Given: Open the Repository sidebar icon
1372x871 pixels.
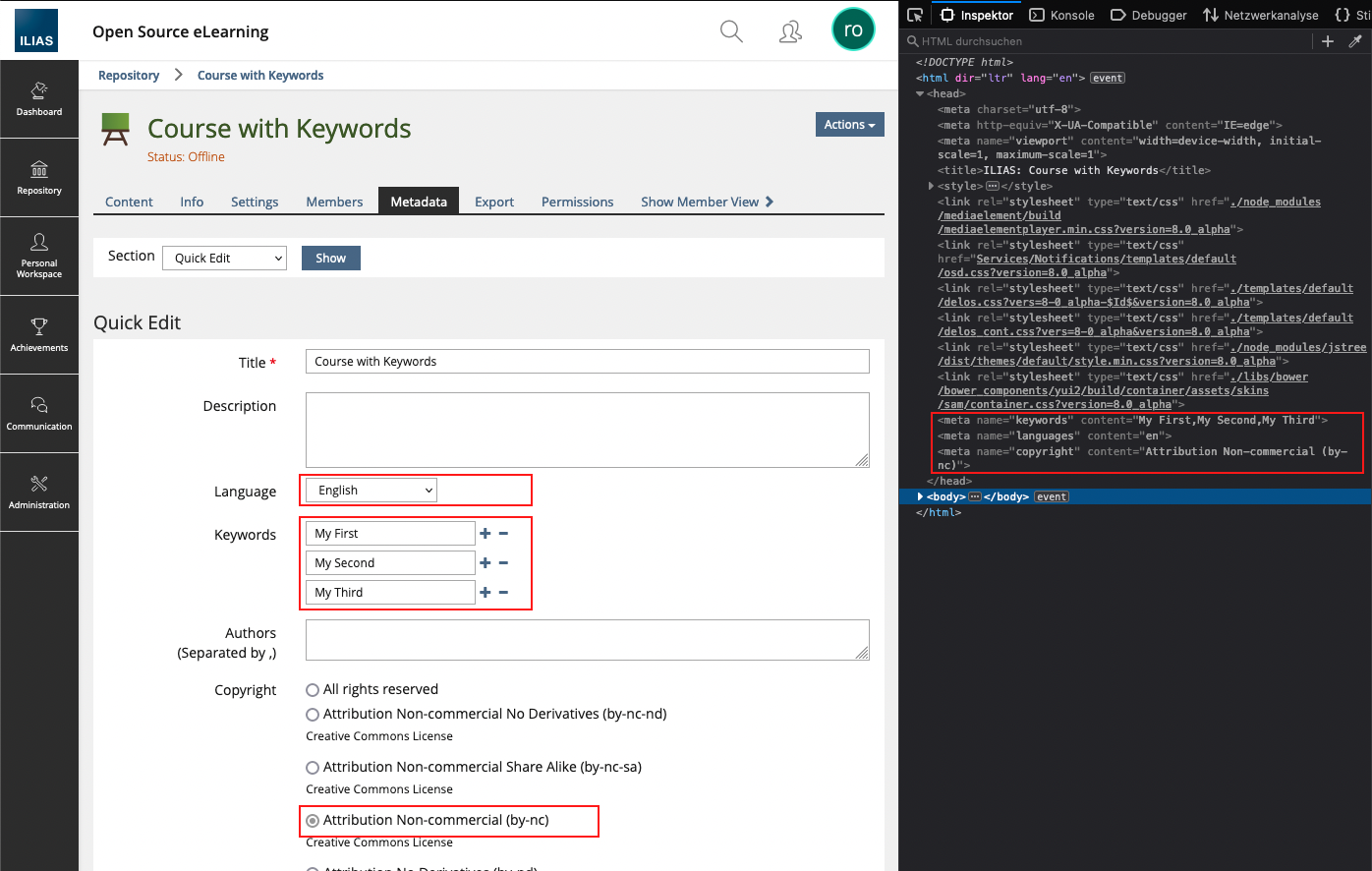Looking at the screenshot, I should pos(39,177).
